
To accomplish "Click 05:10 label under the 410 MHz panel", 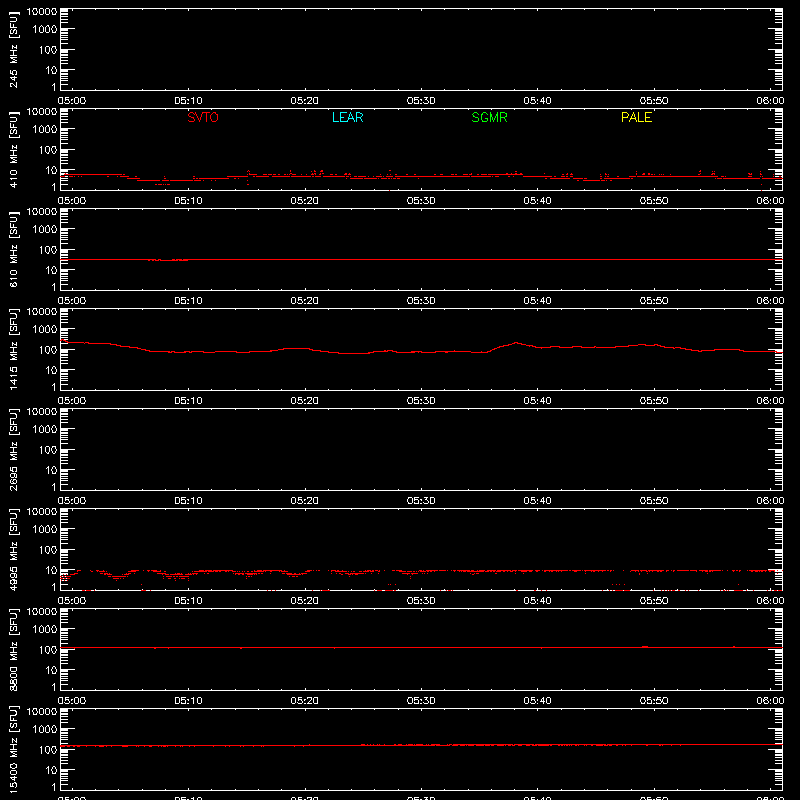I will point(188,201).
